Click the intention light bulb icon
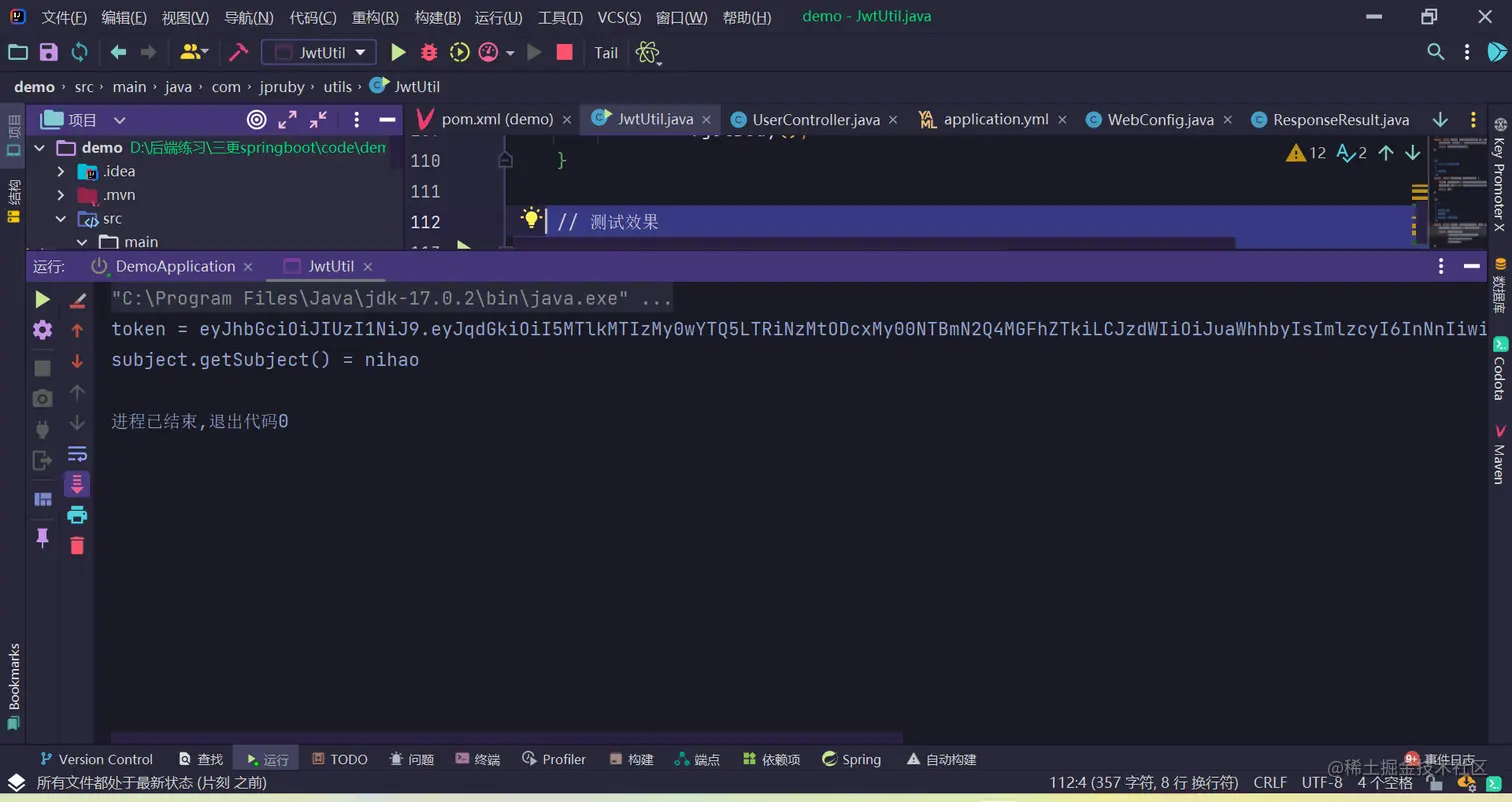The width and height of the screenshot is (1512, 802). [x=531, y=218]
